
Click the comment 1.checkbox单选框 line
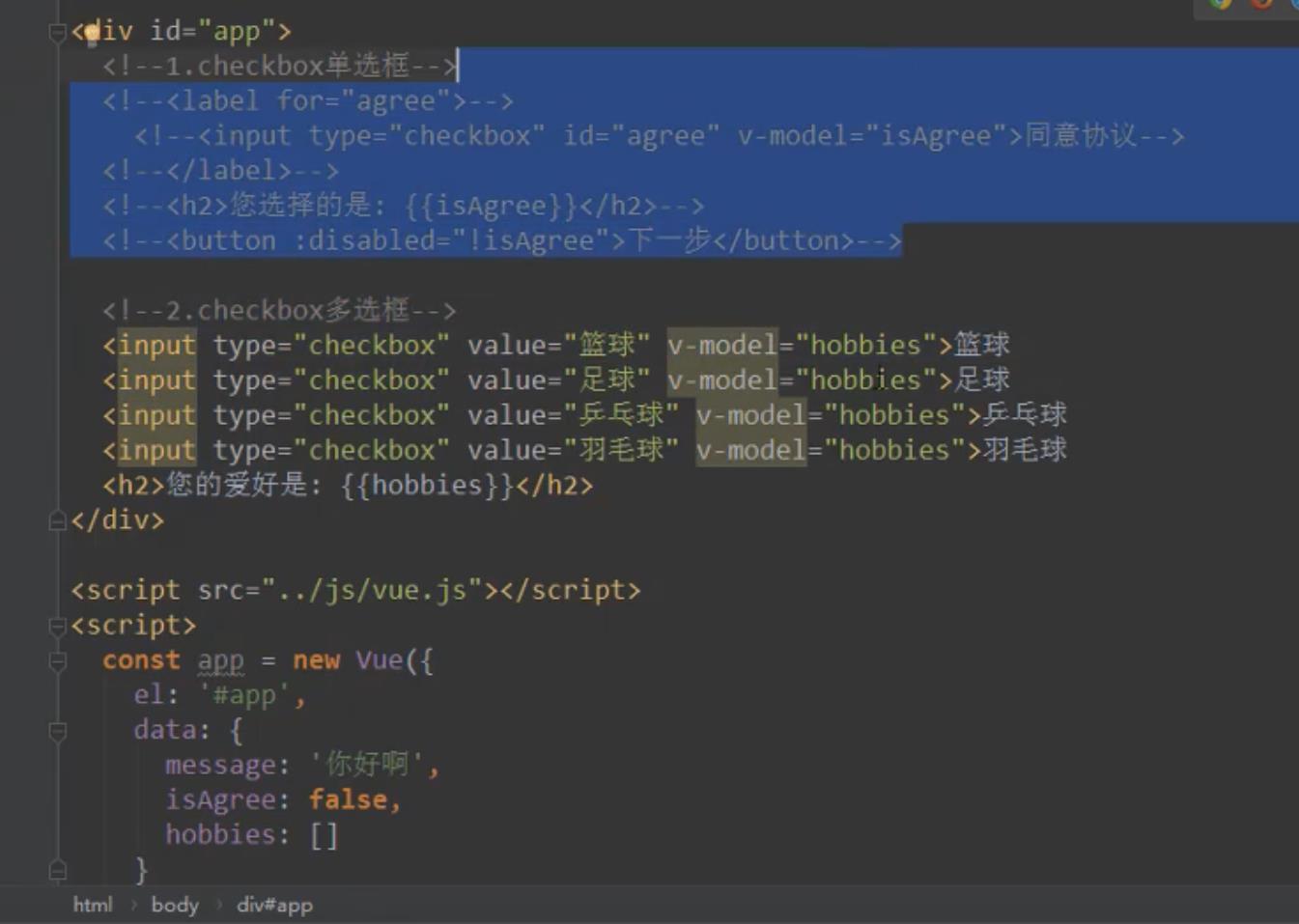tap(279, 66)
